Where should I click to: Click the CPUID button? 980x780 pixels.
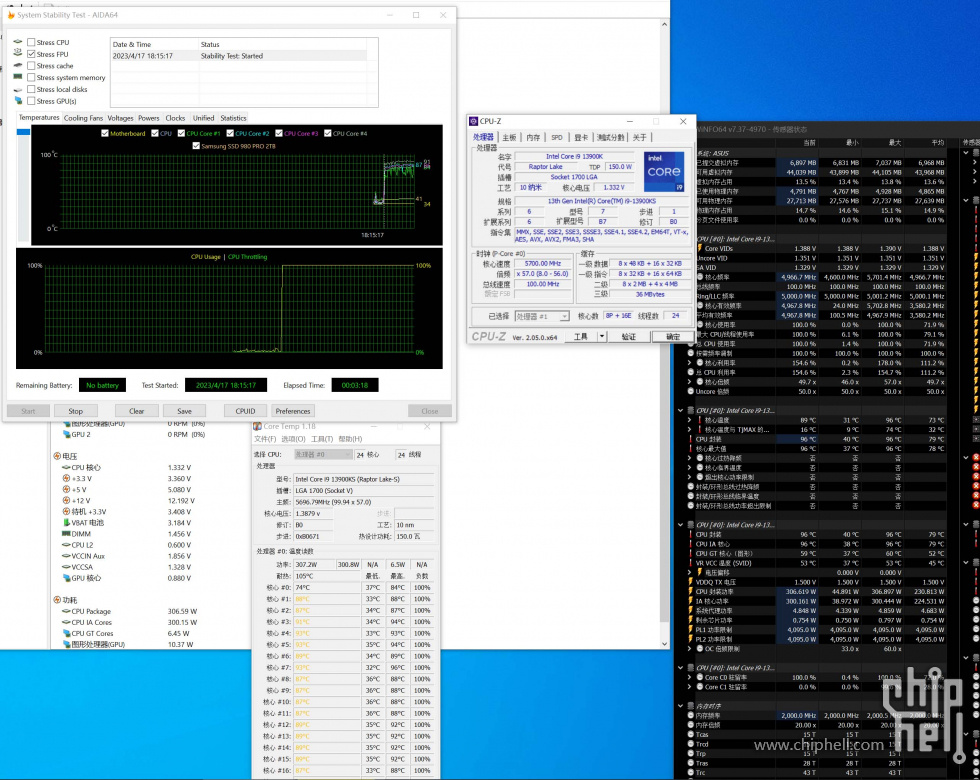(x=246, y=411)
